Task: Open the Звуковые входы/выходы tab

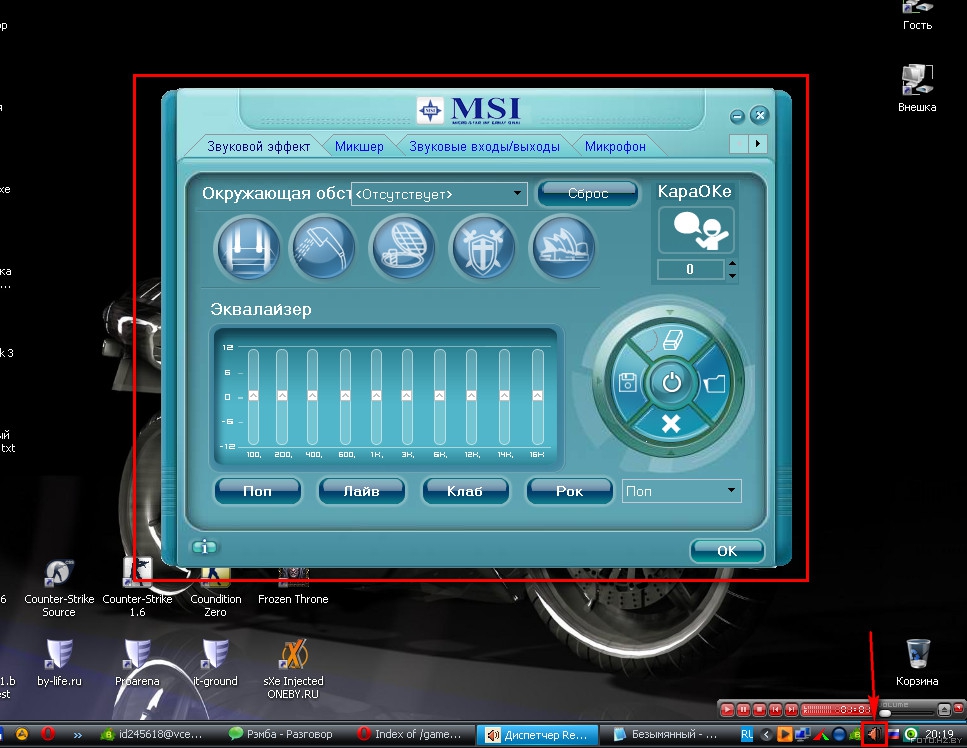Action: [x=484, y=147]
